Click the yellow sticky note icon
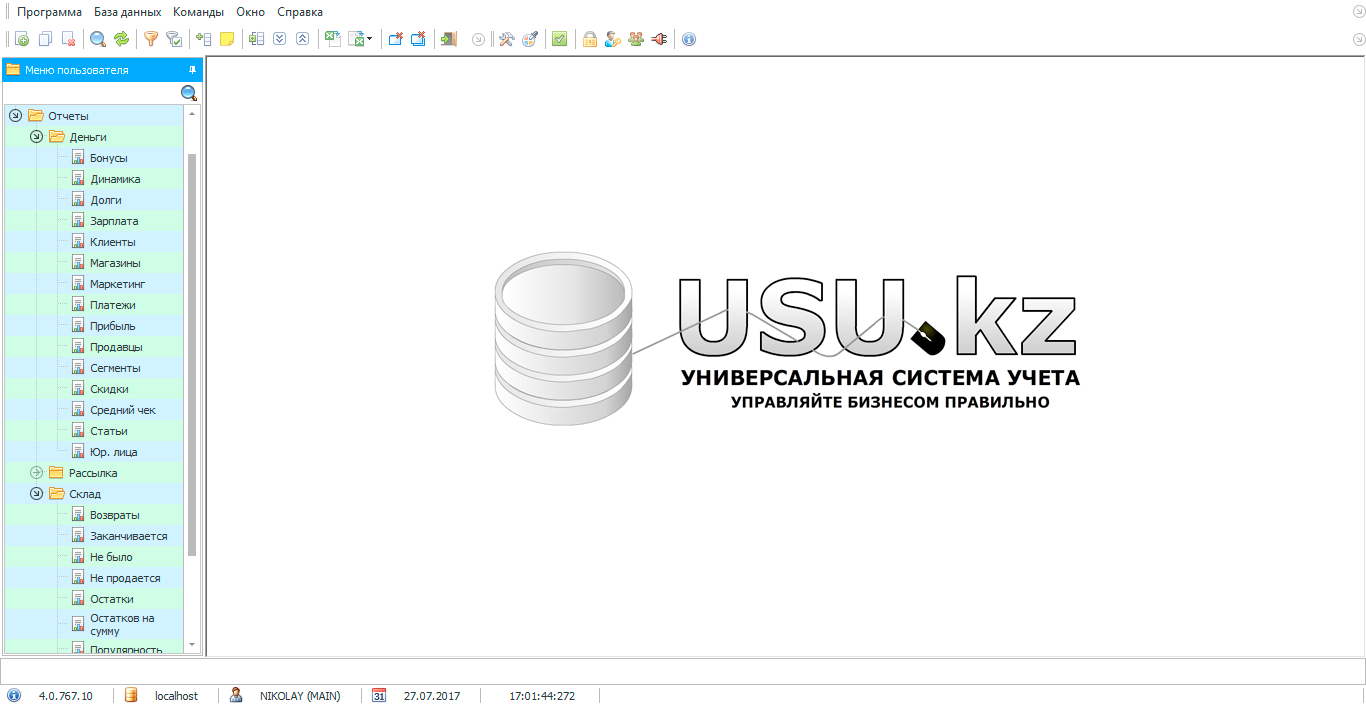The height and width of the screenshot is (705, 1366). click(x=227, y=39)
